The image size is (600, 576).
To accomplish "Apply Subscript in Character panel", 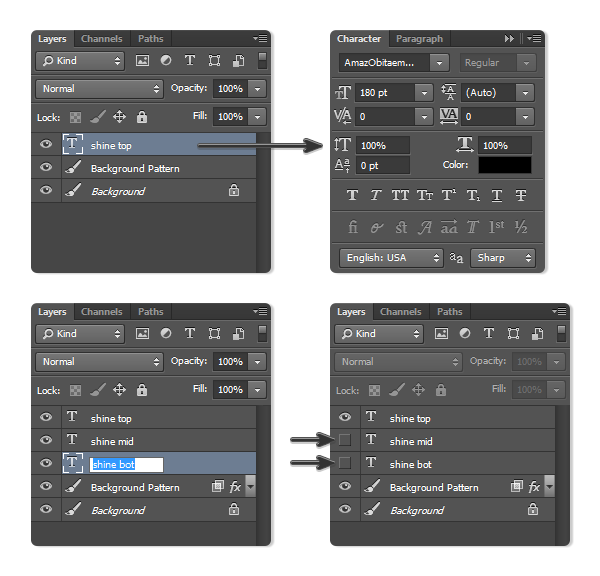I will pos(473,196).
